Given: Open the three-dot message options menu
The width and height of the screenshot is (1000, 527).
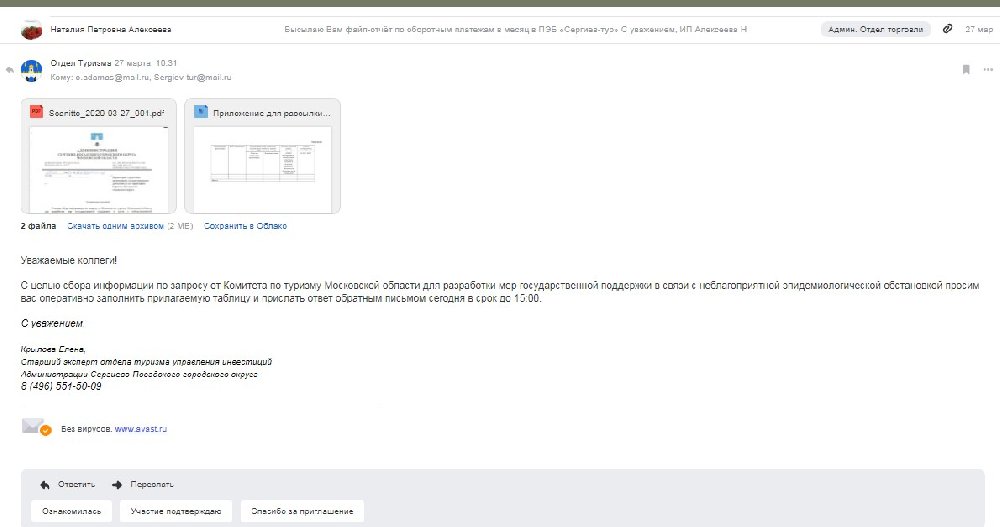Looking at the screenshot, I should [988, 69].
